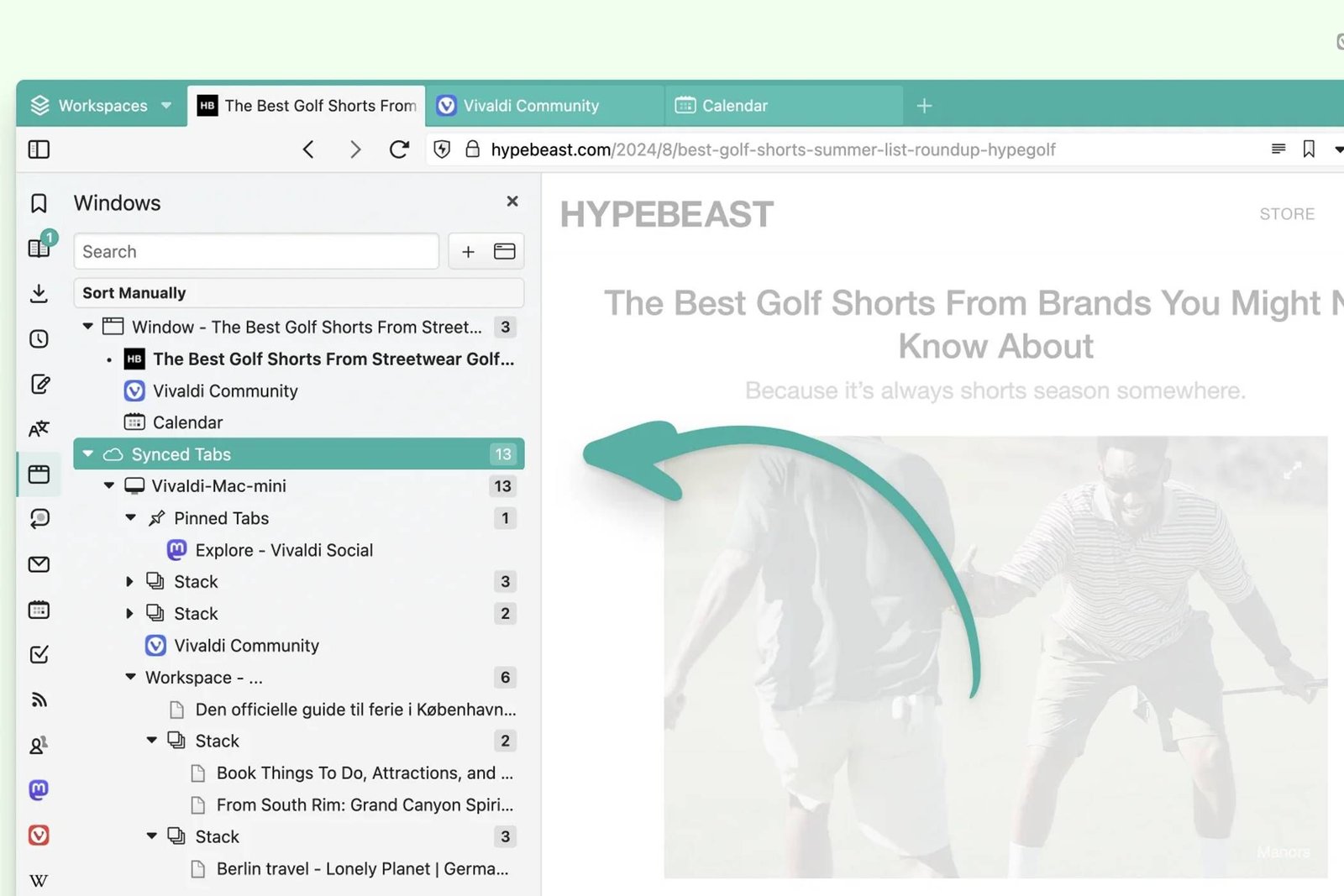1344x896 pixels.
Task: Switch to the Calendar tab
Action: point(784,106)
